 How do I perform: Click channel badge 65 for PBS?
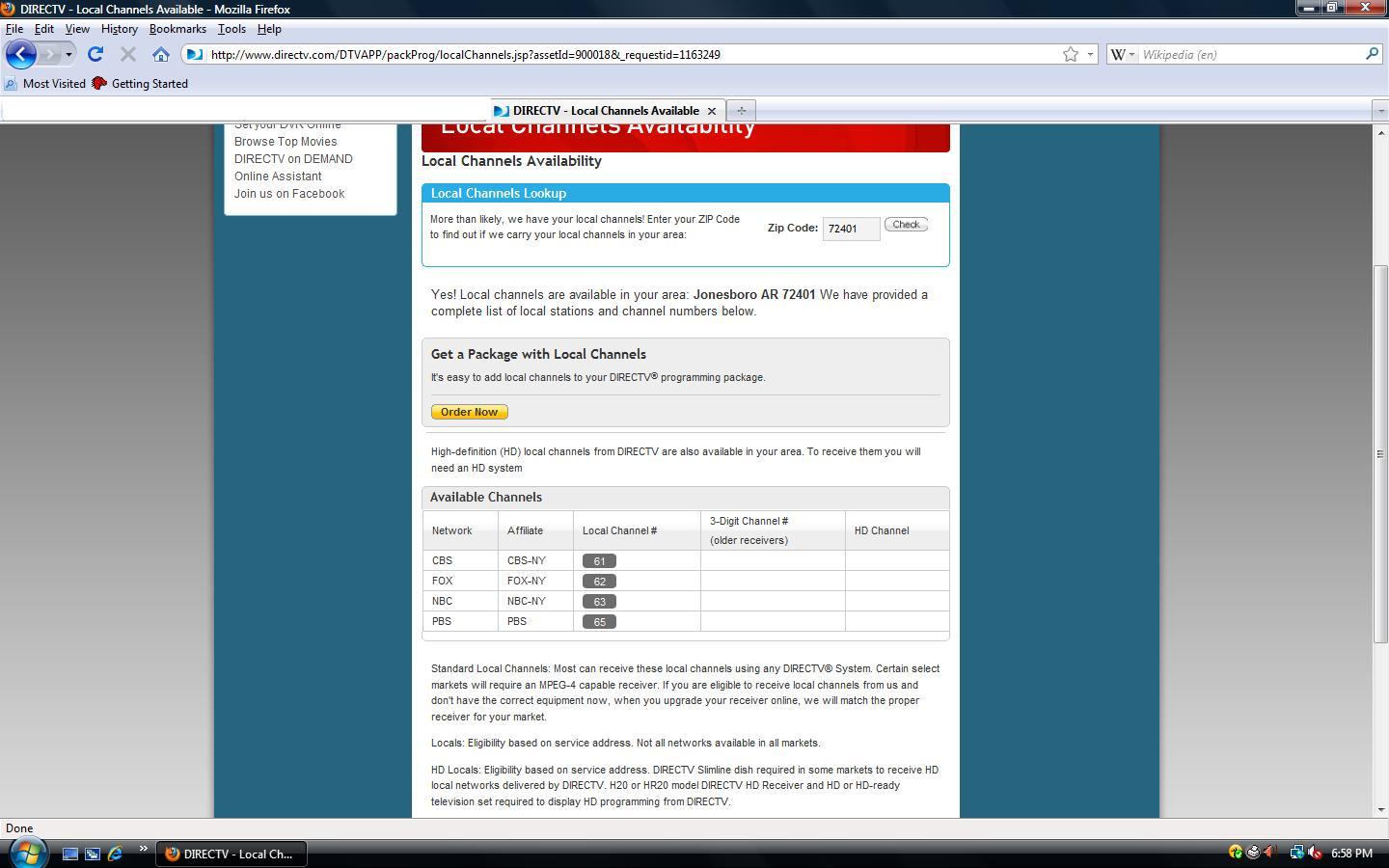599,622
